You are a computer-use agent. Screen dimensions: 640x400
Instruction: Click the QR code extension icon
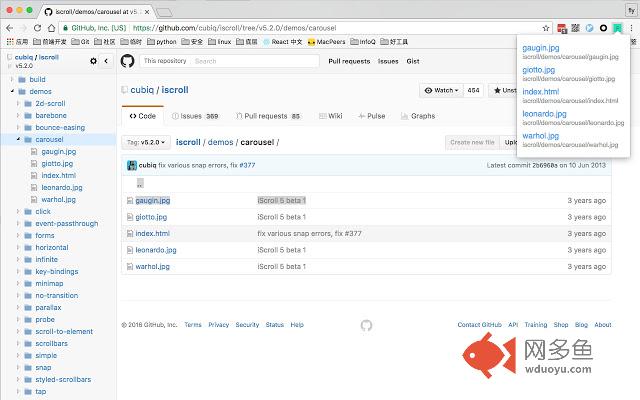[576, 28]
